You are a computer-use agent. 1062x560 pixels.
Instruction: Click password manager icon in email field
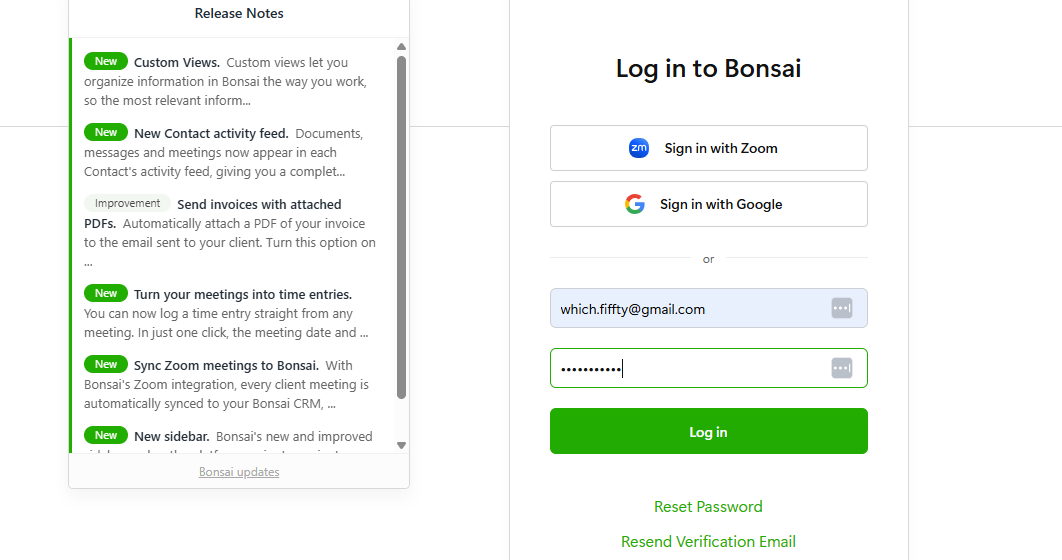click(841, 308)
